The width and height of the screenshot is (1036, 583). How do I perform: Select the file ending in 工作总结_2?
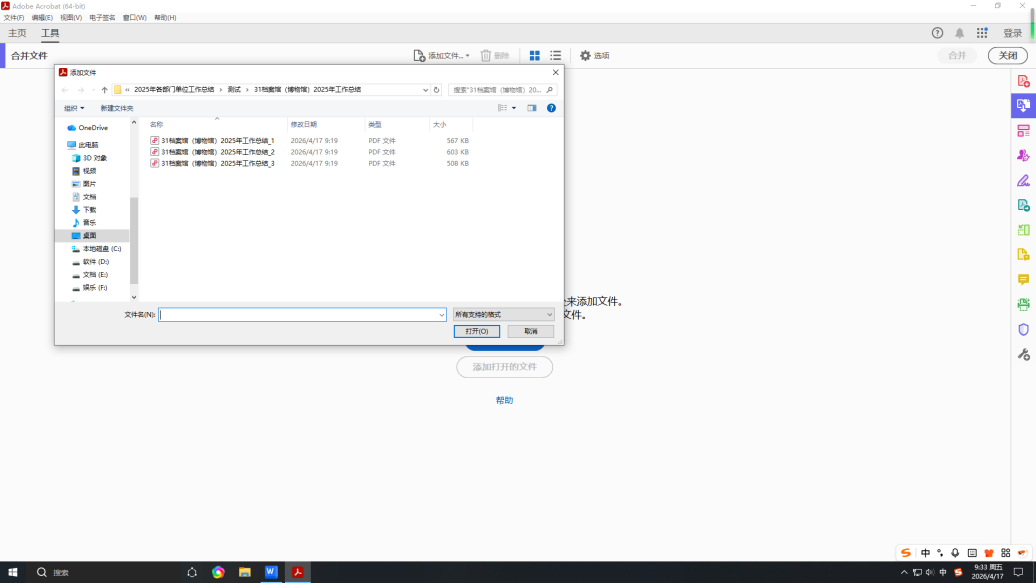pyautogui.click(x=217, y=152)
